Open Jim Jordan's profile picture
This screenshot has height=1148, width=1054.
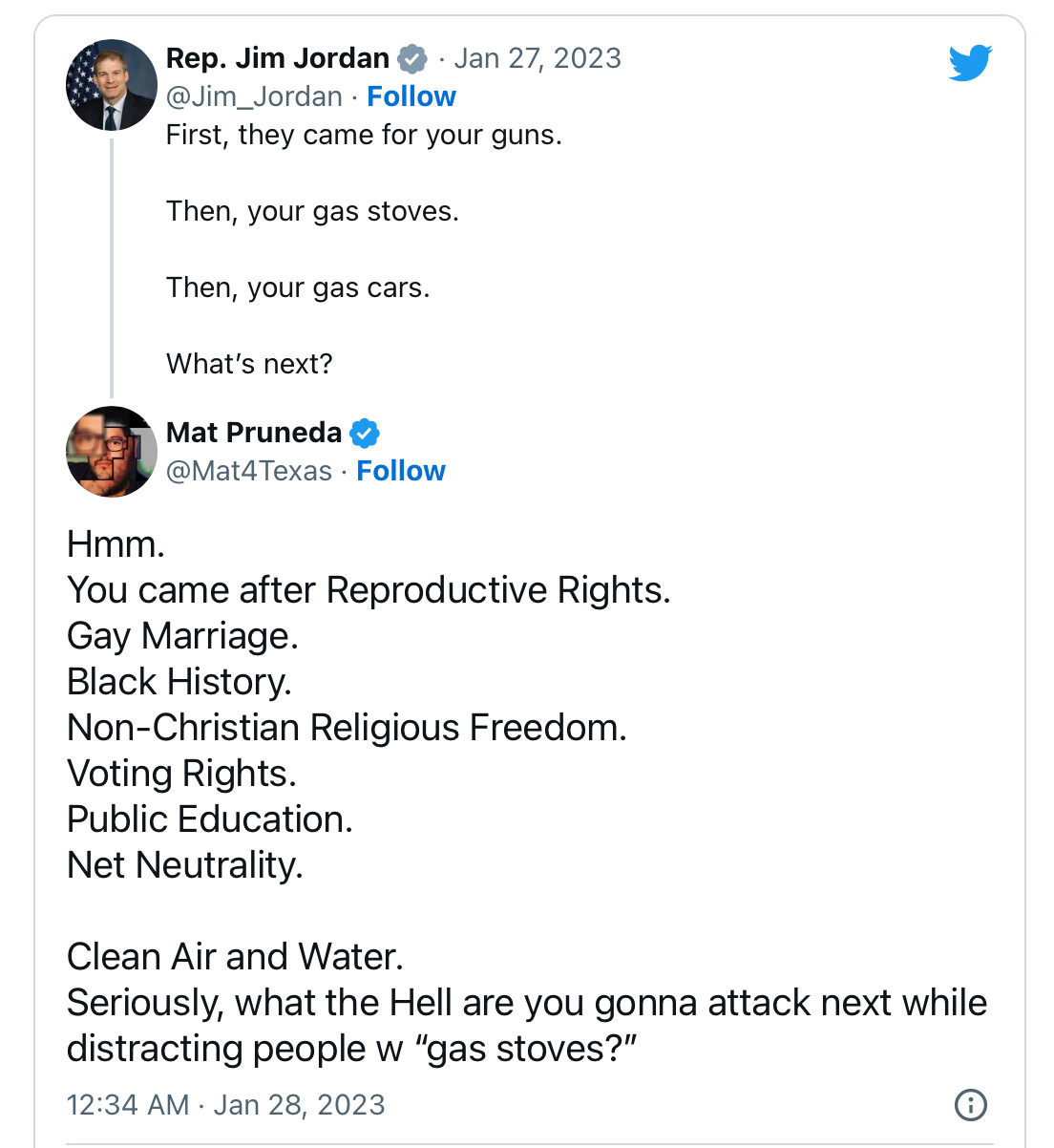click(112, 85)
